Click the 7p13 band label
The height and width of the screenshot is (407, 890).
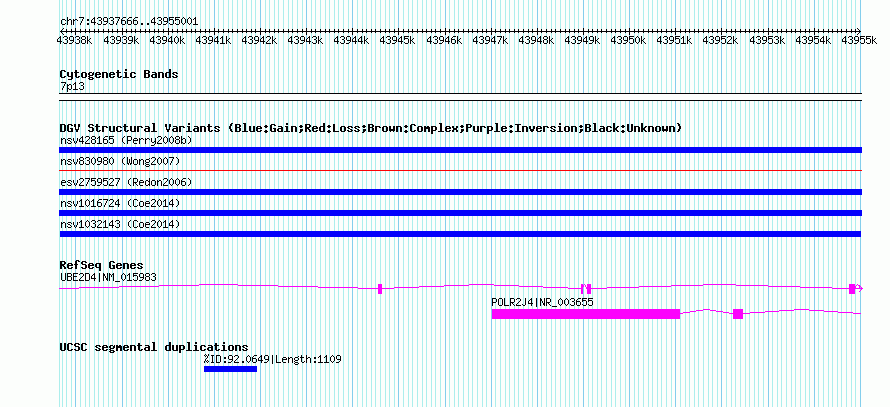coord(72,86)
